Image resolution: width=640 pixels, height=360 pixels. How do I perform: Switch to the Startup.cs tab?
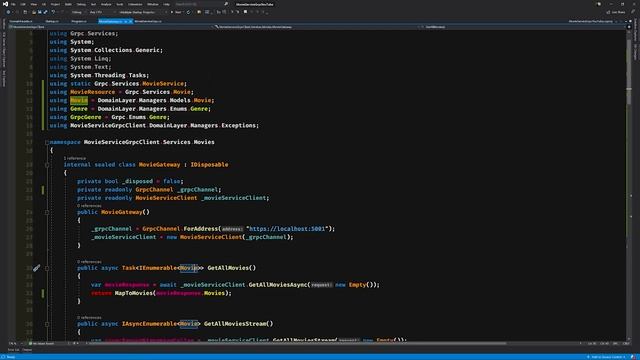pyautogui.click(x=52, y=21)
